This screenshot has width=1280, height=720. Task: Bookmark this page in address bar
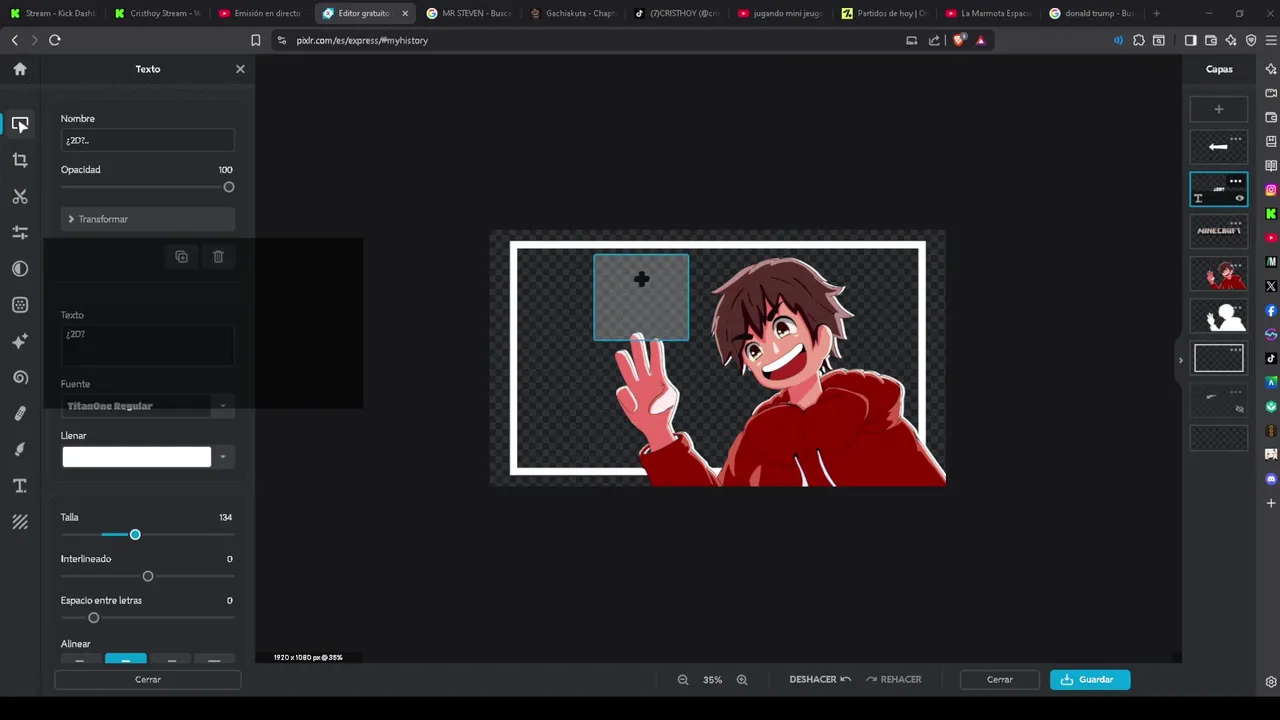point(256,40)
